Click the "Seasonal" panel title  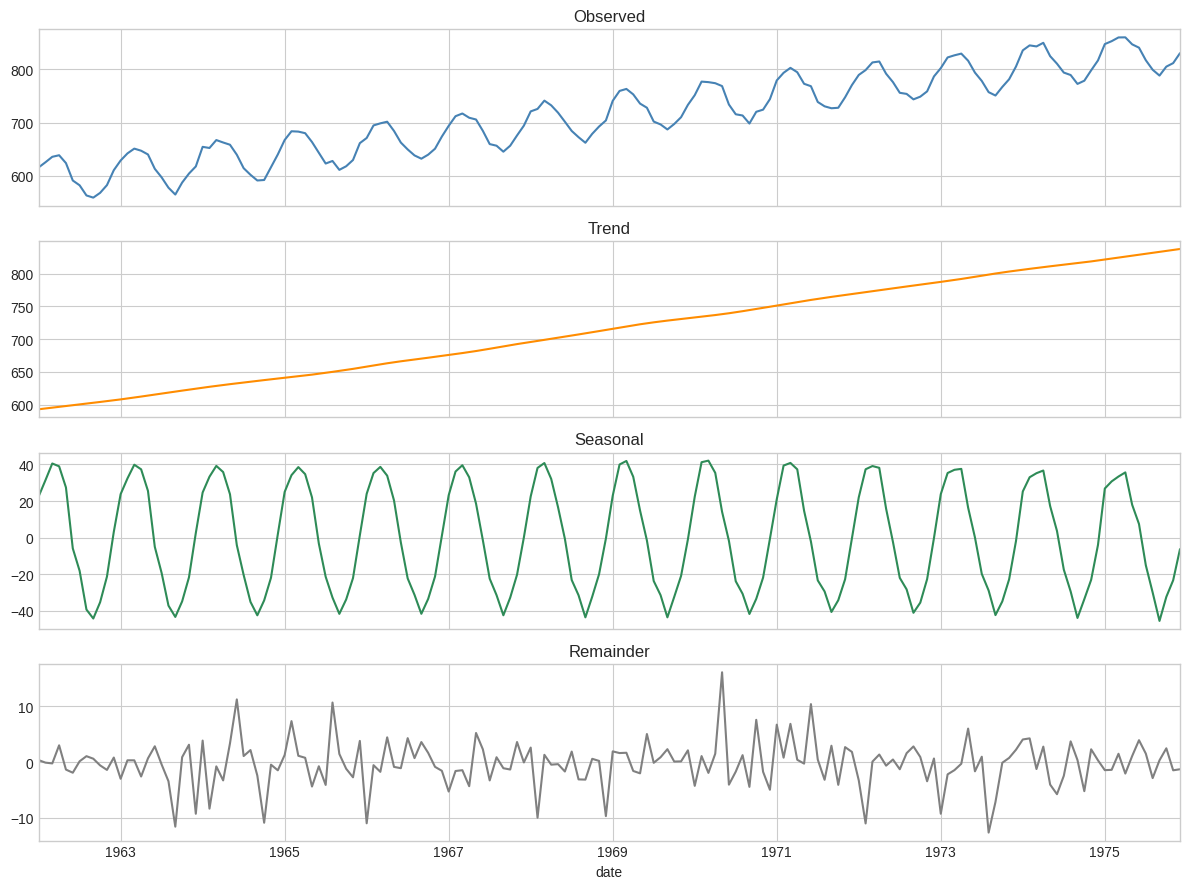[609, 439]
